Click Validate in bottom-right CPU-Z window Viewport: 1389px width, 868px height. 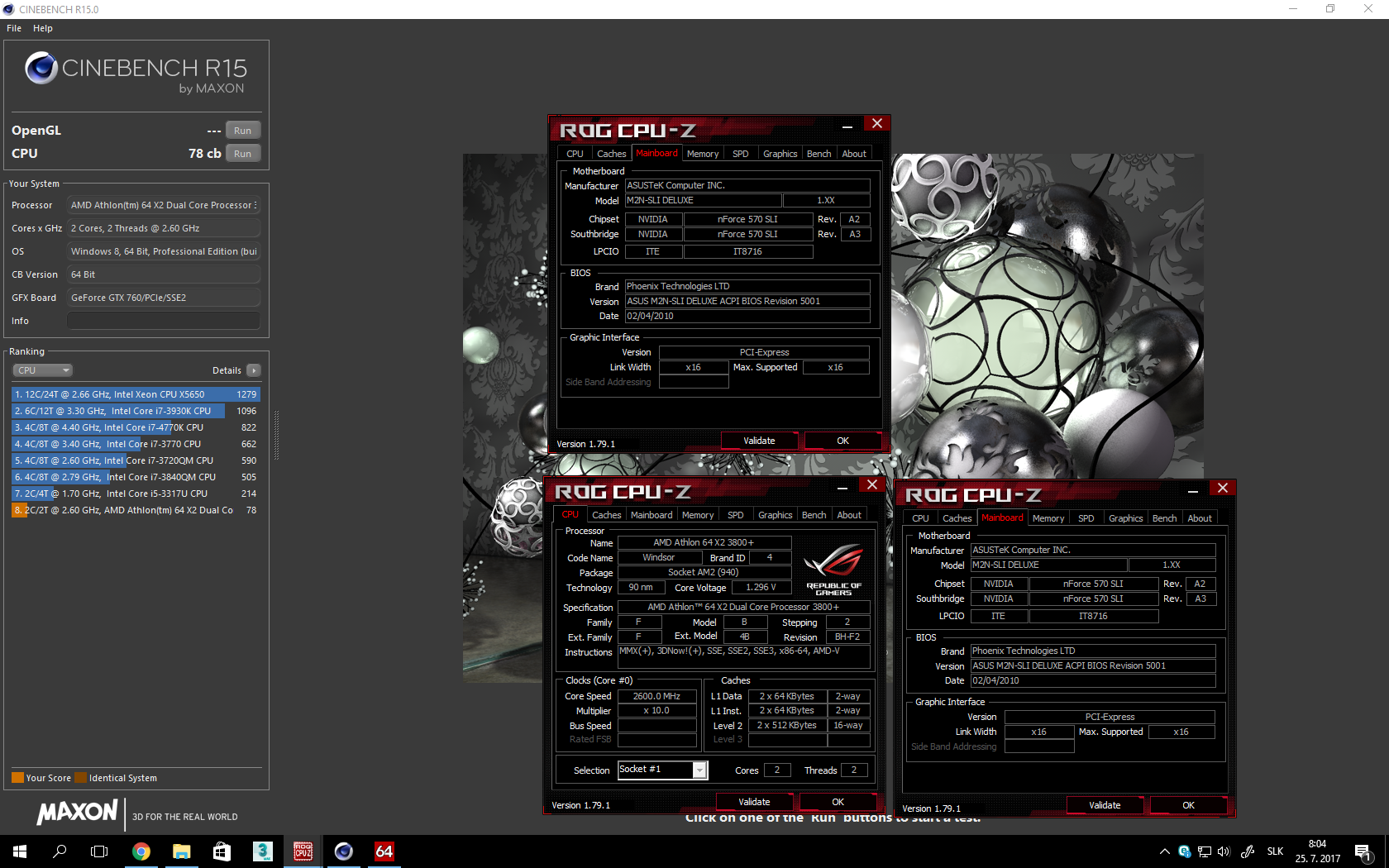[x=1105, y=805]
